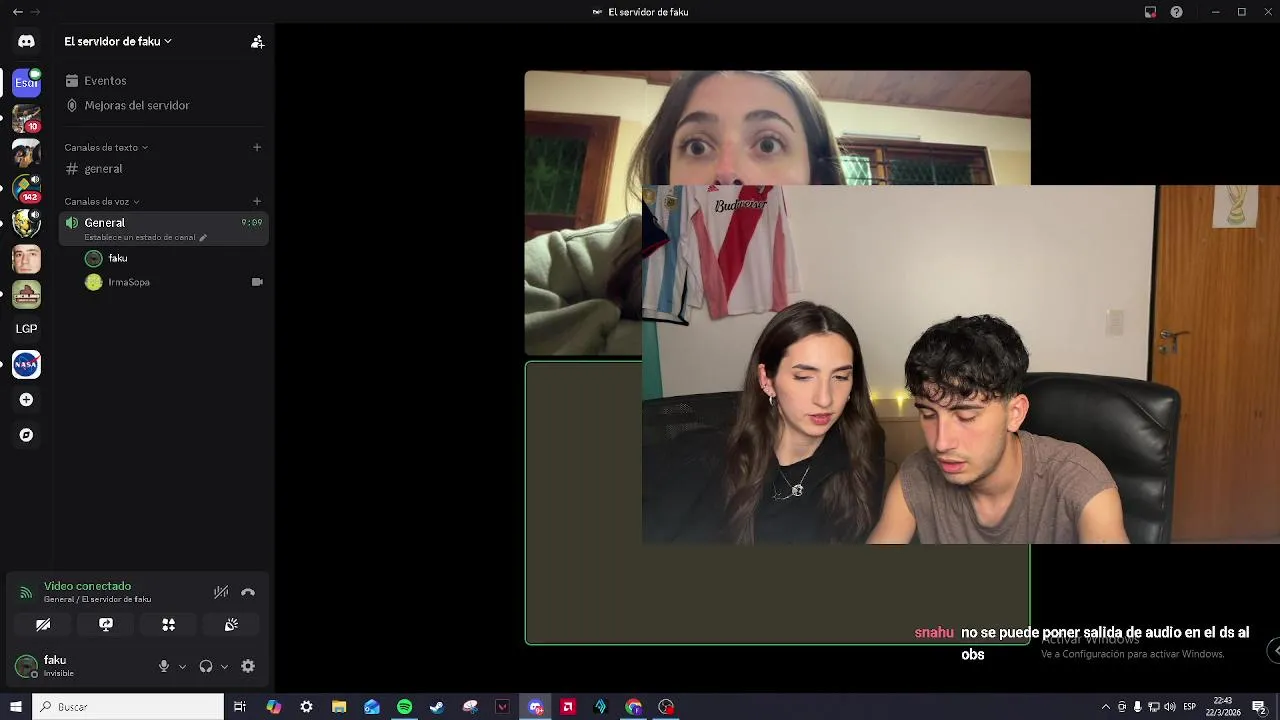The width and height of the screenshot is (1280, 720).
Task: Open Mejoras del servidor
Action: tap(165, 105)
